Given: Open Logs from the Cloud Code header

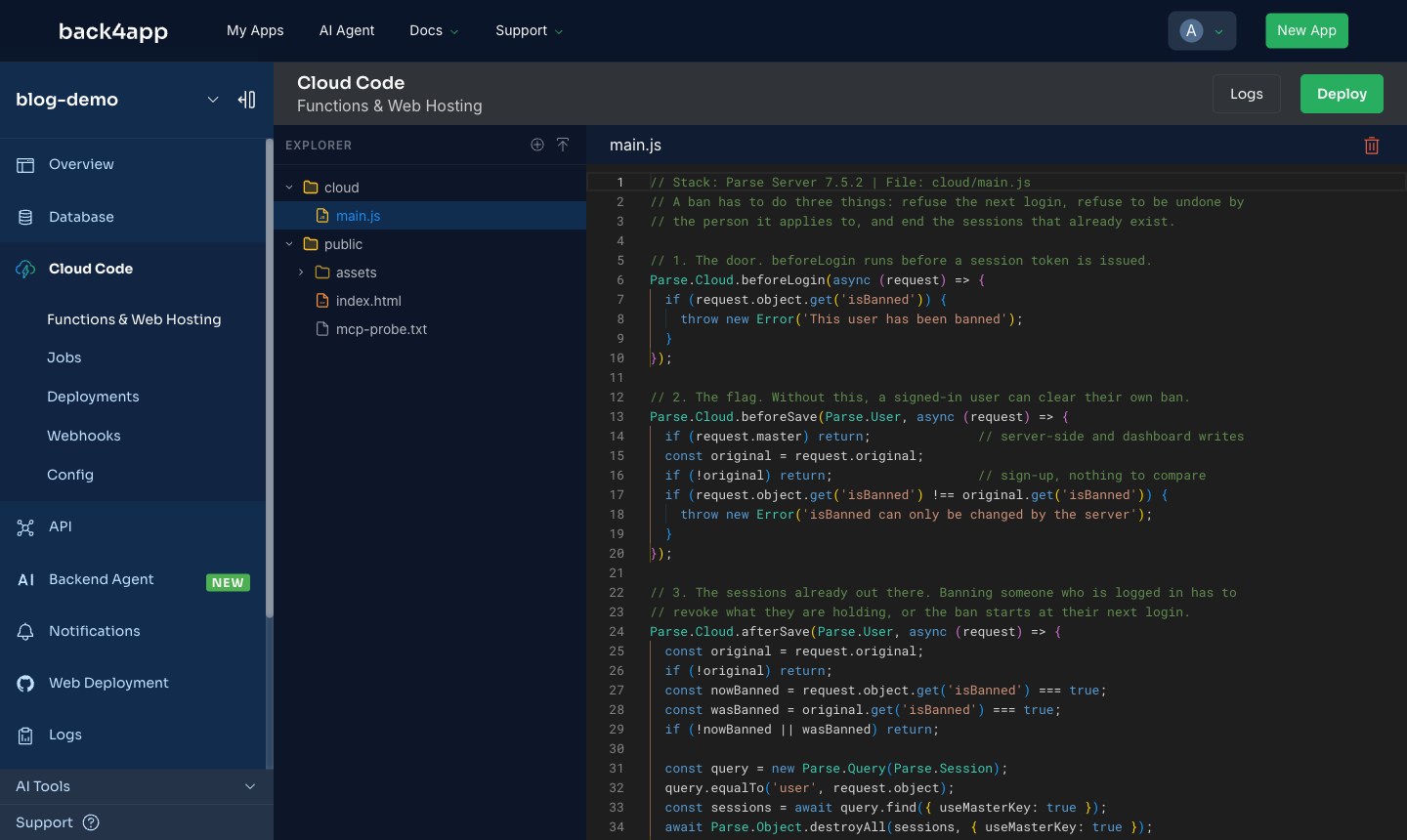Looking at the screenshot, I should pyautogui.click(x=1246, y=94).
